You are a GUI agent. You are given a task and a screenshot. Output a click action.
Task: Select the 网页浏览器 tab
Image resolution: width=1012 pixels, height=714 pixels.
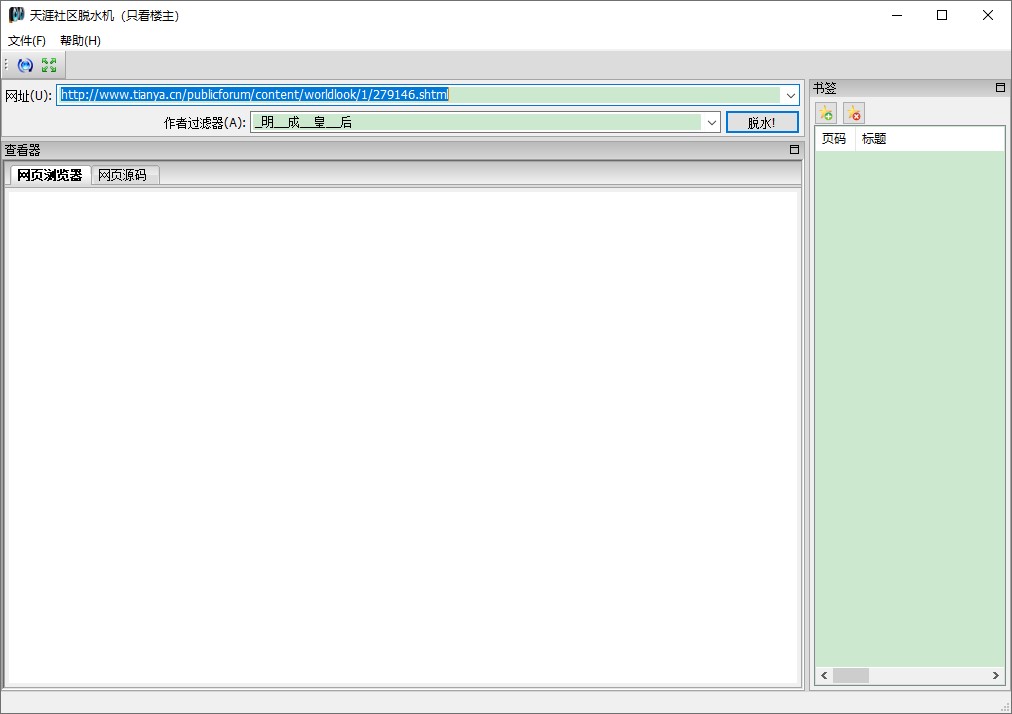50,175
